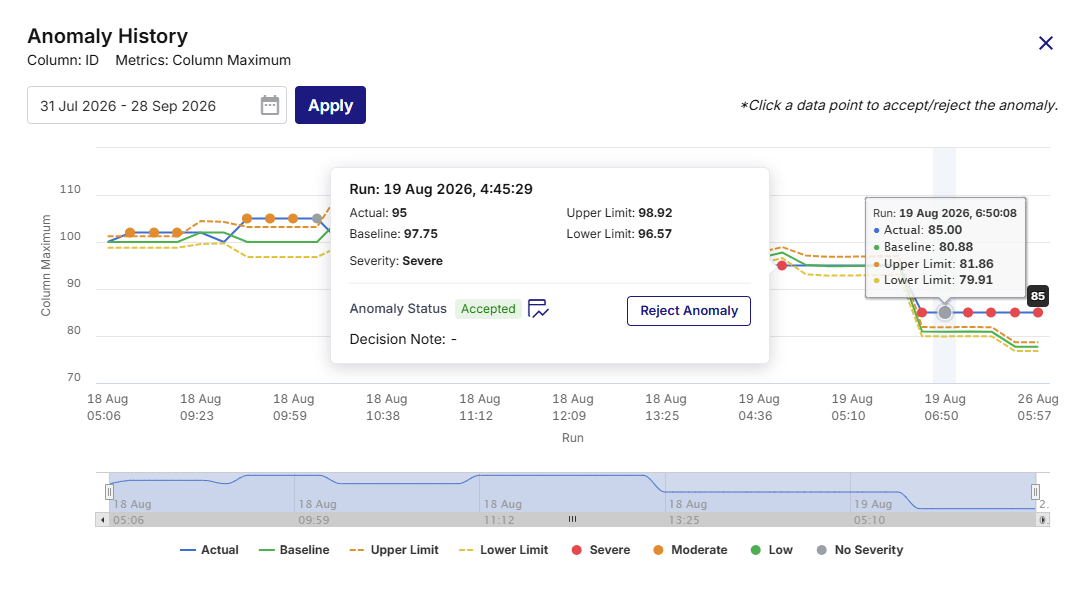Toggle the Actual series in legend

tap(209, 549)
